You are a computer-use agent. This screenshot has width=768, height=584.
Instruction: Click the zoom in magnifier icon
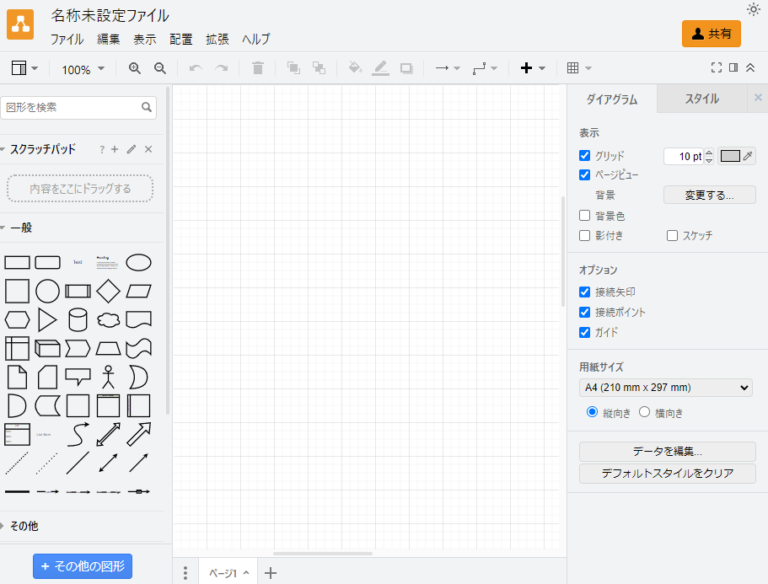tap(135, 68)
